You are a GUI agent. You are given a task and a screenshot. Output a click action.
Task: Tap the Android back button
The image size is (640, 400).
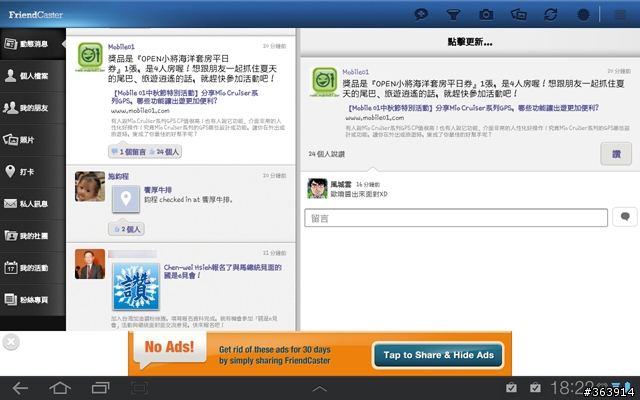[x=20, y=388]
